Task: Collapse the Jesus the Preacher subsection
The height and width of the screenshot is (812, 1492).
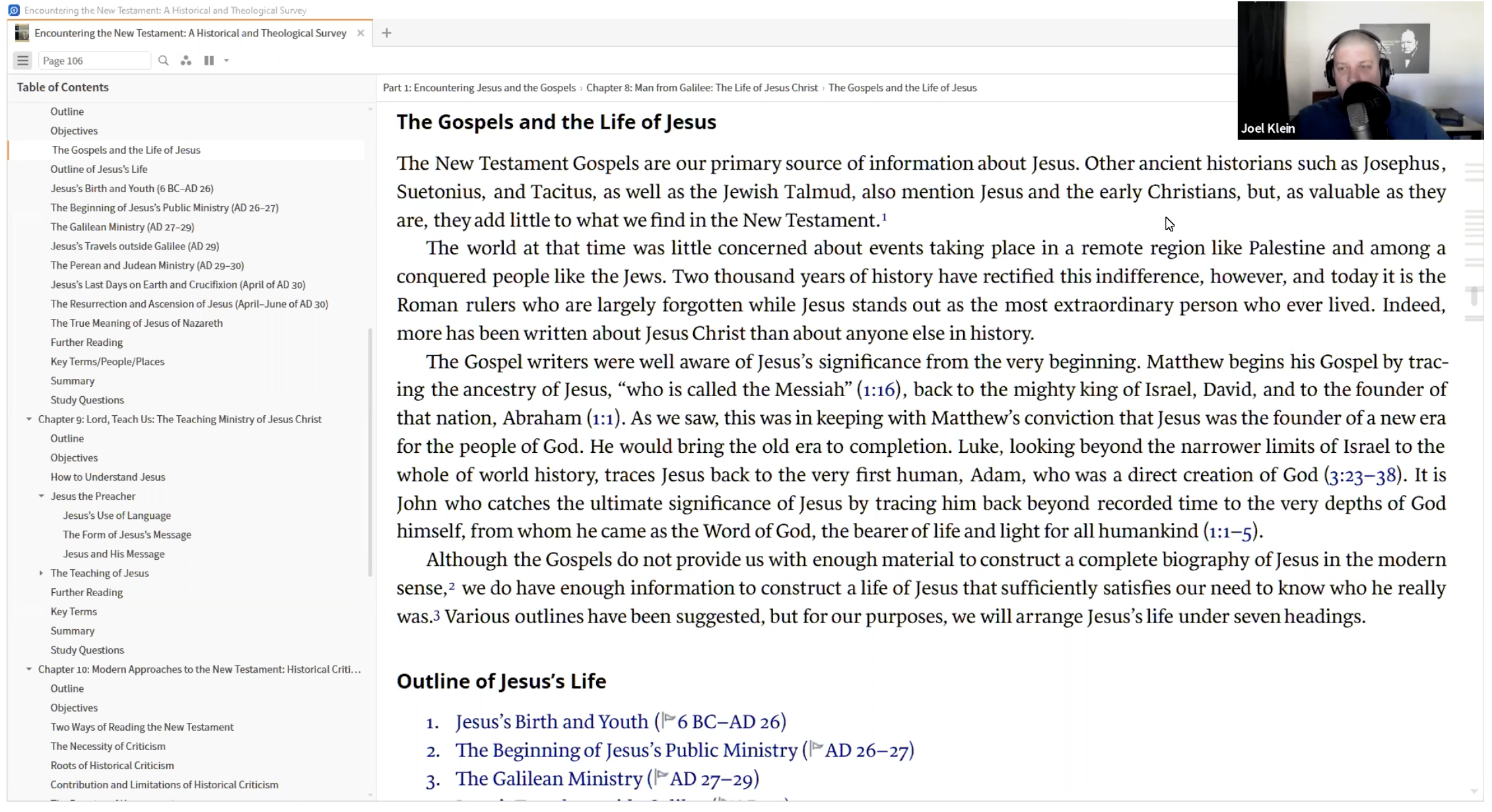Action: click(x=42, y=496)
